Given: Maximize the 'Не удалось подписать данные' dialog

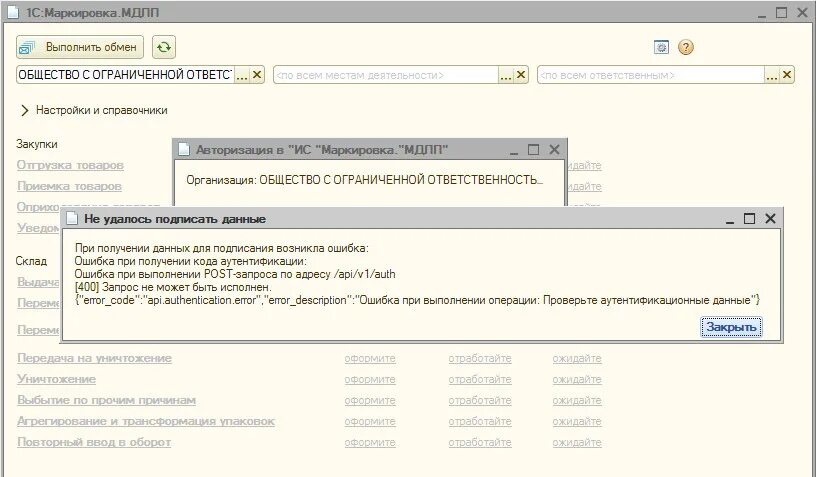Looking at the screenshot, I should pos(749,219).
